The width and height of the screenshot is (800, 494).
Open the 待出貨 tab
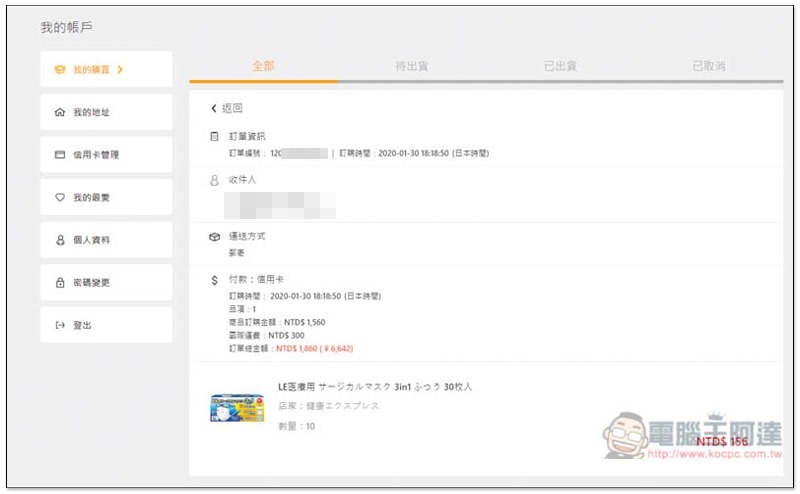pos(412,66)
